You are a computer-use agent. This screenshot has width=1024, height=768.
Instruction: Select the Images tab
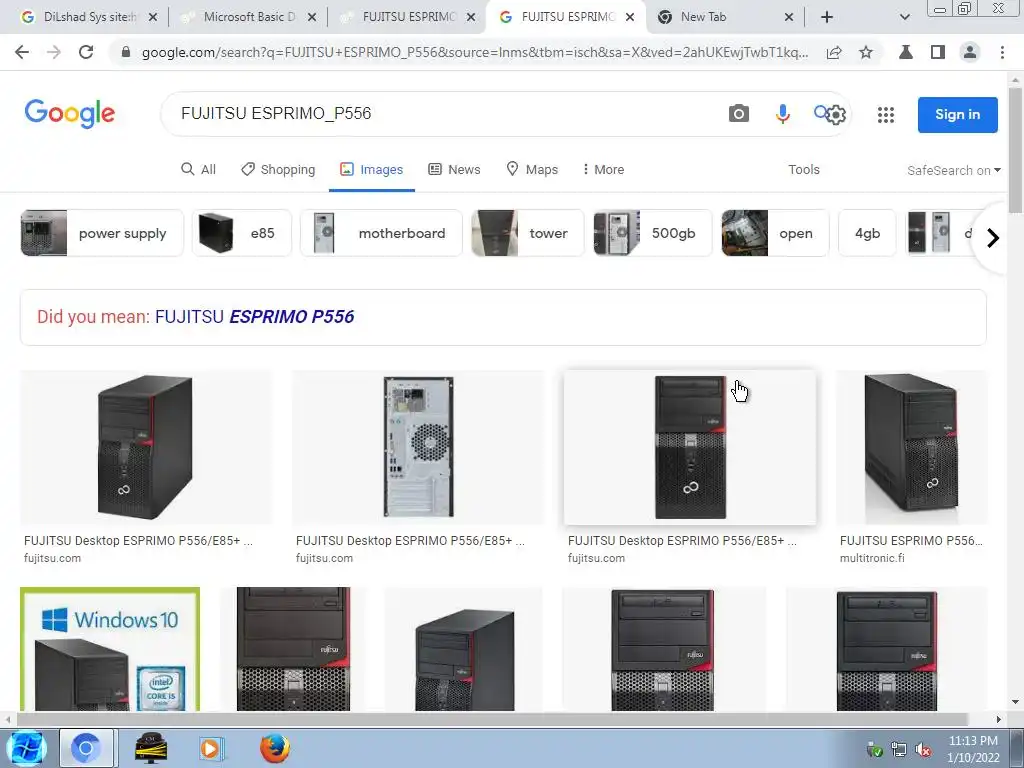371,169
